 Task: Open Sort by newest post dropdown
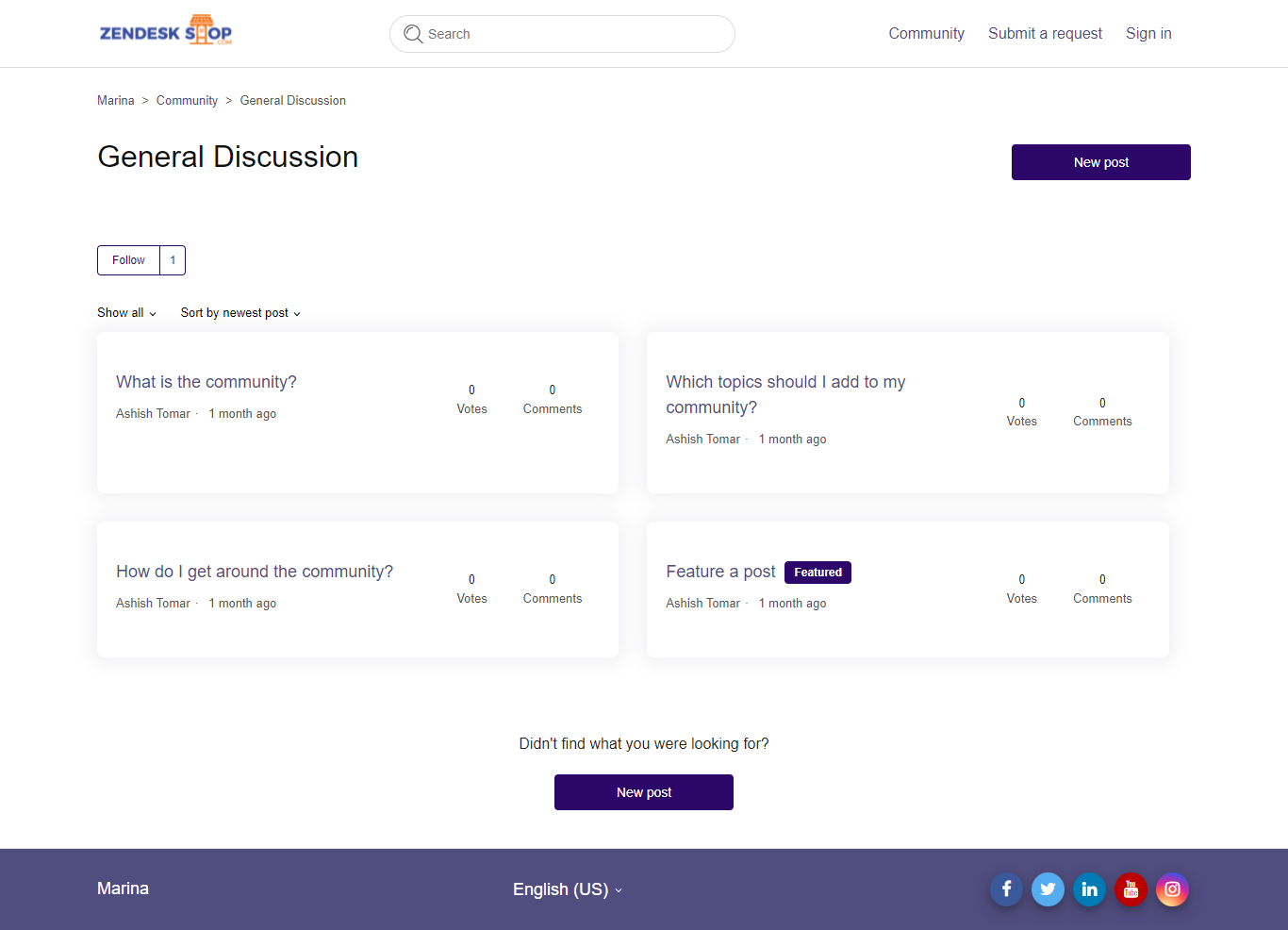240,313
